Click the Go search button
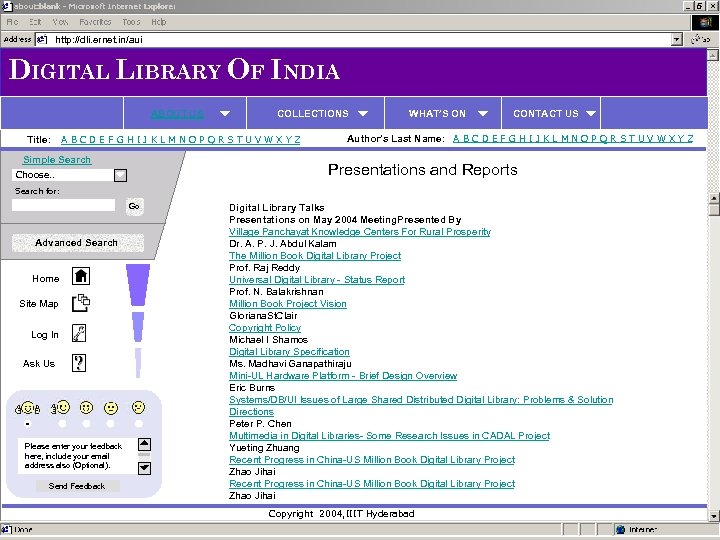 134,206
